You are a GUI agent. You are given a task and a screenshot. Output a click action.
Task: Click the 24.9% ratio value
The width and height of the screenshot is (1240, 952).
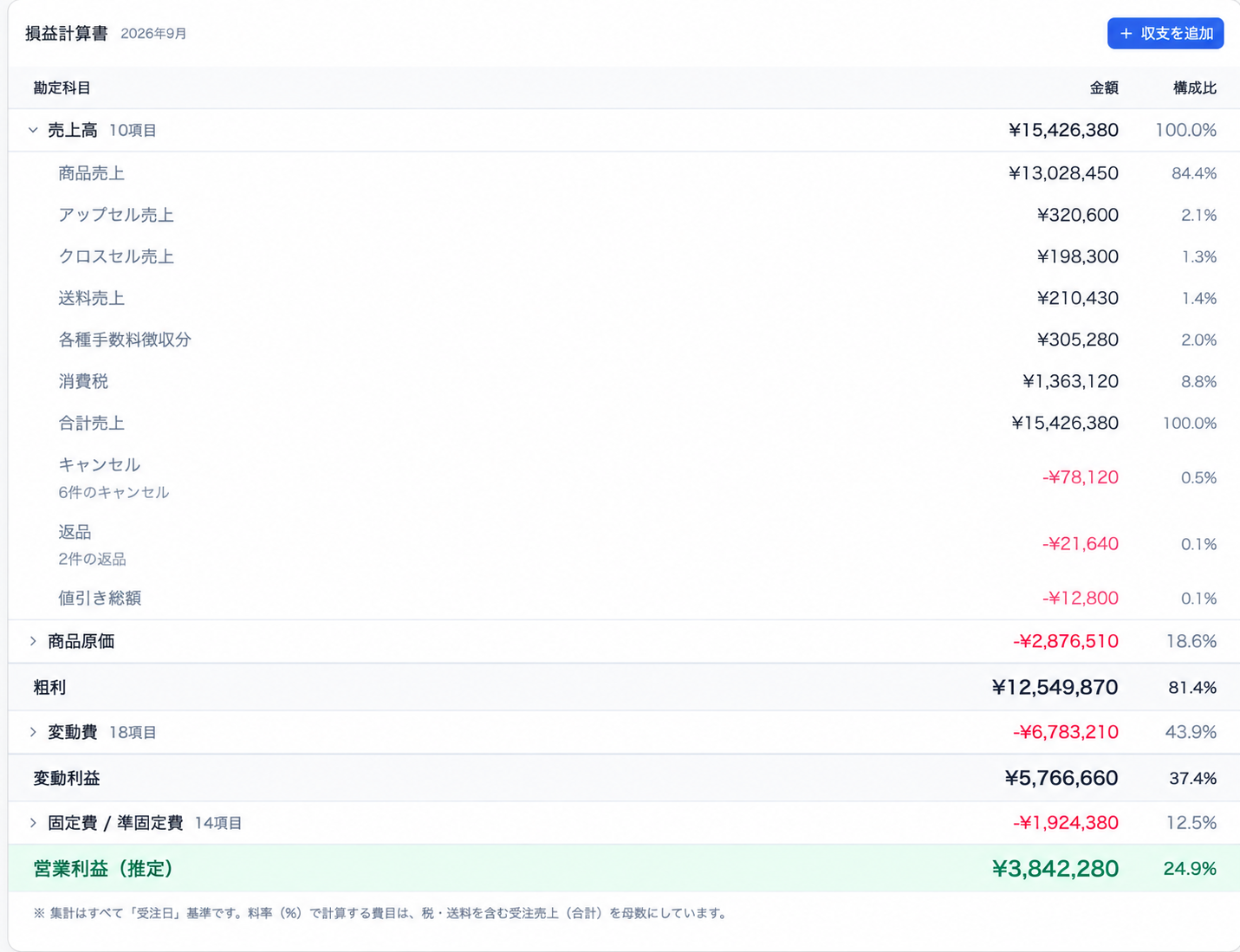click(x=1190, y=868)
